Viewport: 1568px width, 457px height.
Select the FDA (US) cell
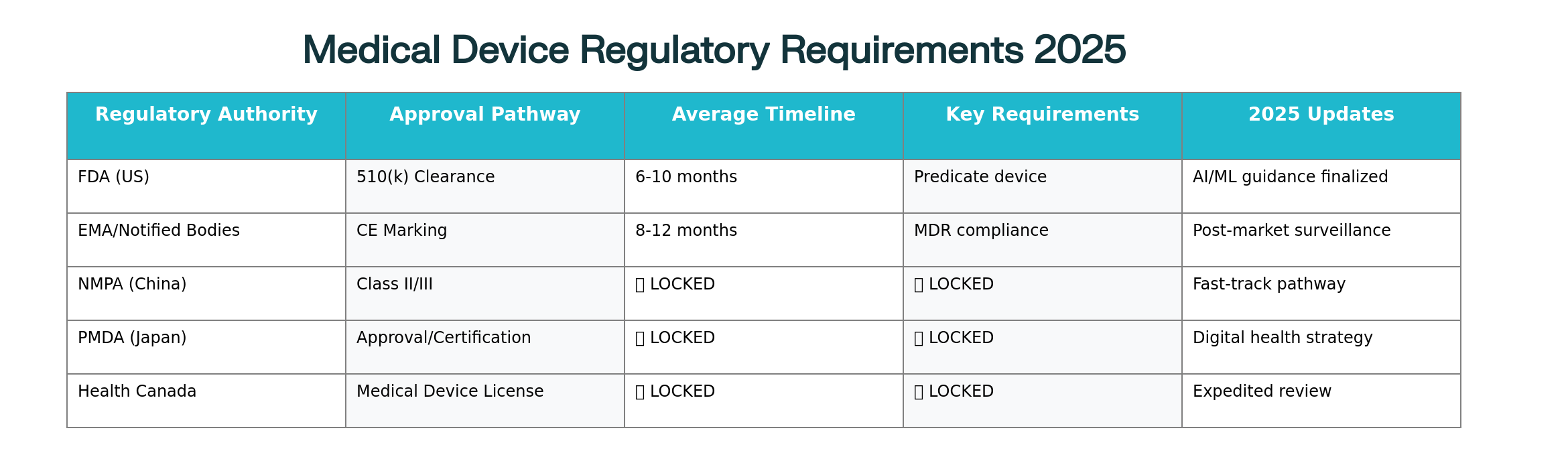point(114,177)
